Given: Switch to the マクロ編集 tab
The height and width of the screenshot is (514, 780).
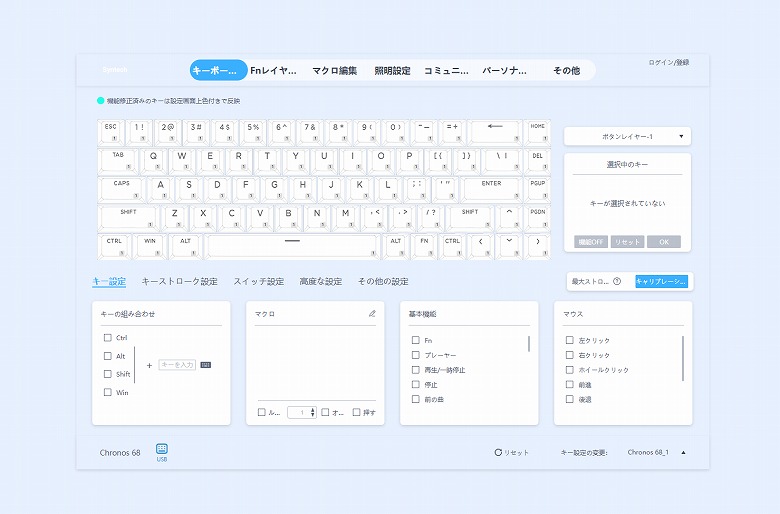Looking at the screenshot, I should (334, 71).
